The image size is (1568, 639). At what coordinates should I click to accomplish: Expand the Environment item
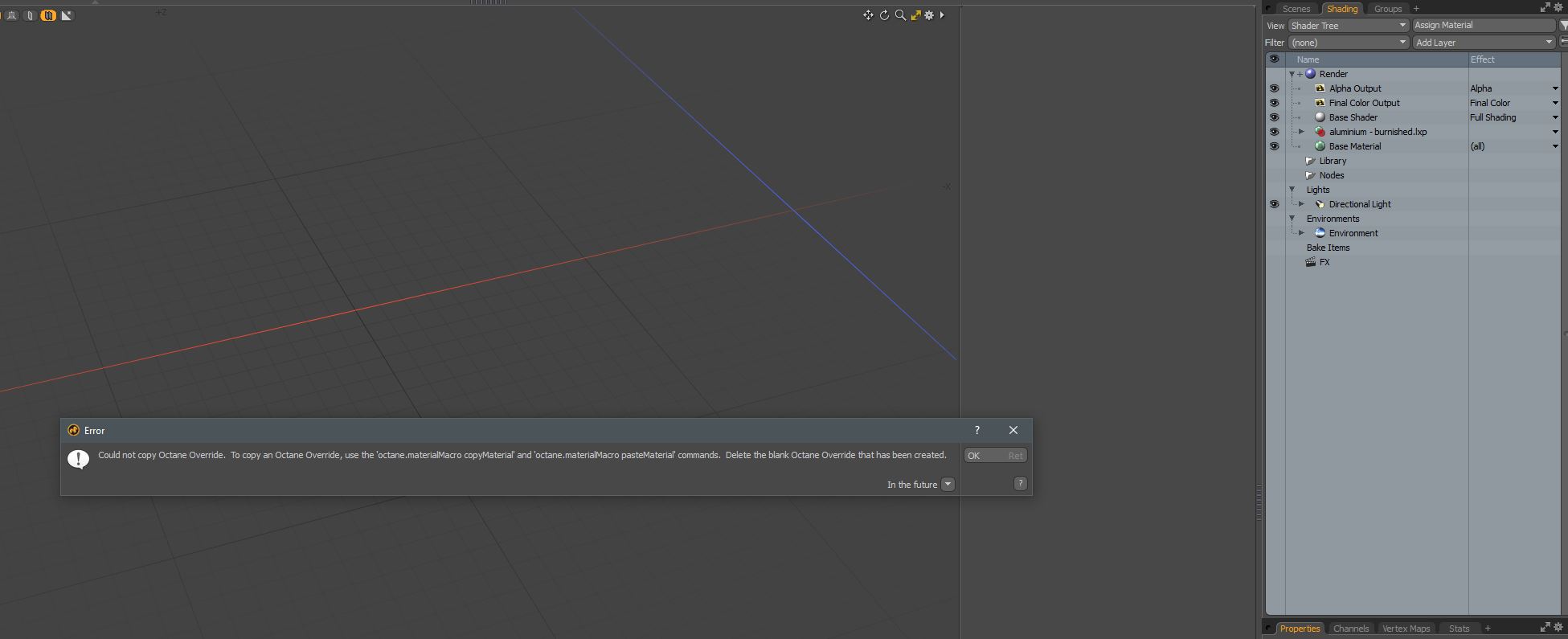[1301, 233]
